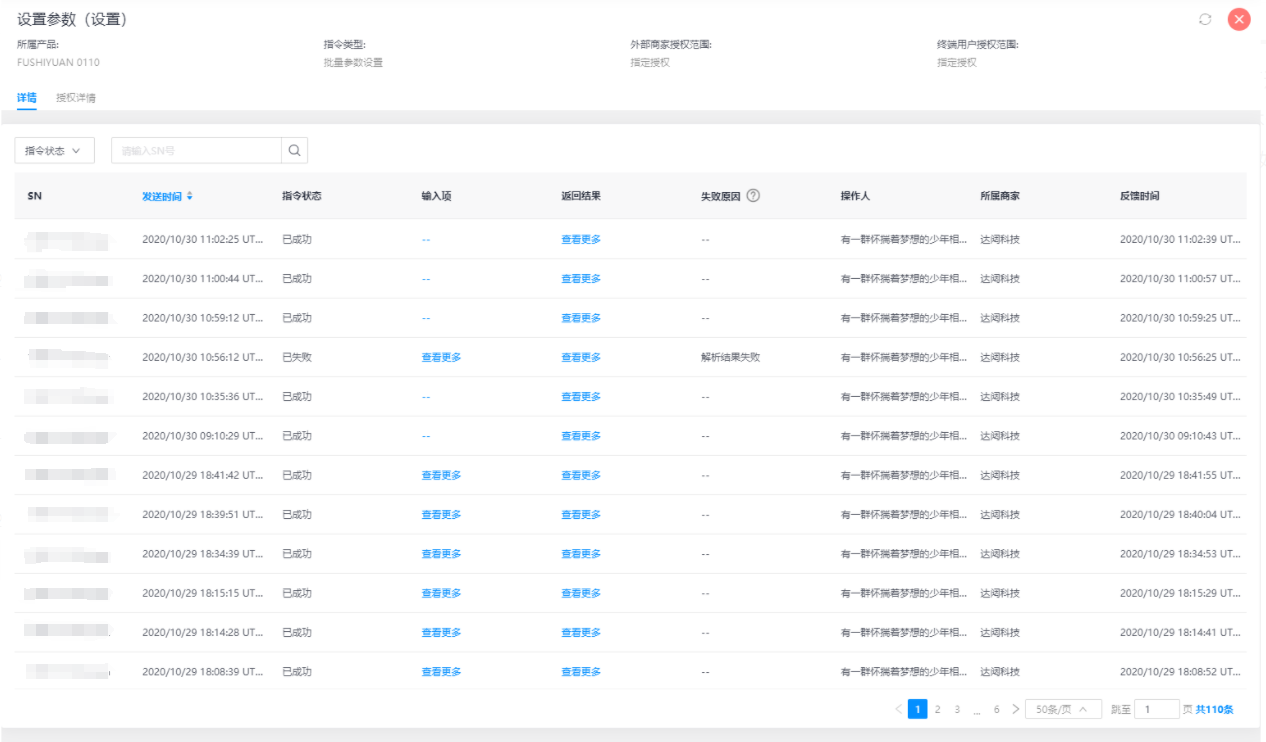Open 查看更多 in 输入项 for failed row
The width and height of the screenshot is (1266, 742).
pos(441,357)
